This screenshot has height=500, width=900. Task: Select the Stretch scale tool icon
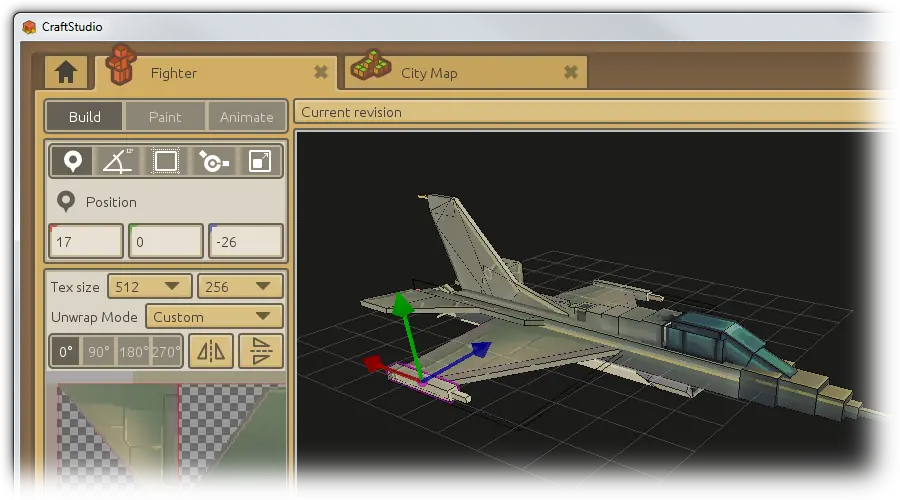pos(259,161)
